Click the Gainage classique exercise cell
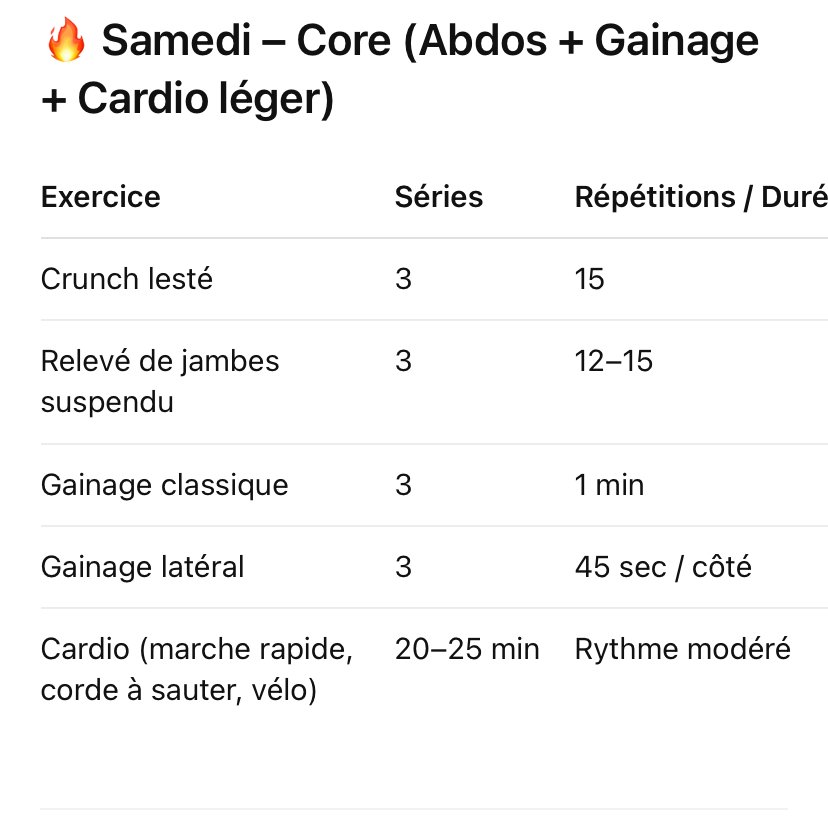 point(164,485)
